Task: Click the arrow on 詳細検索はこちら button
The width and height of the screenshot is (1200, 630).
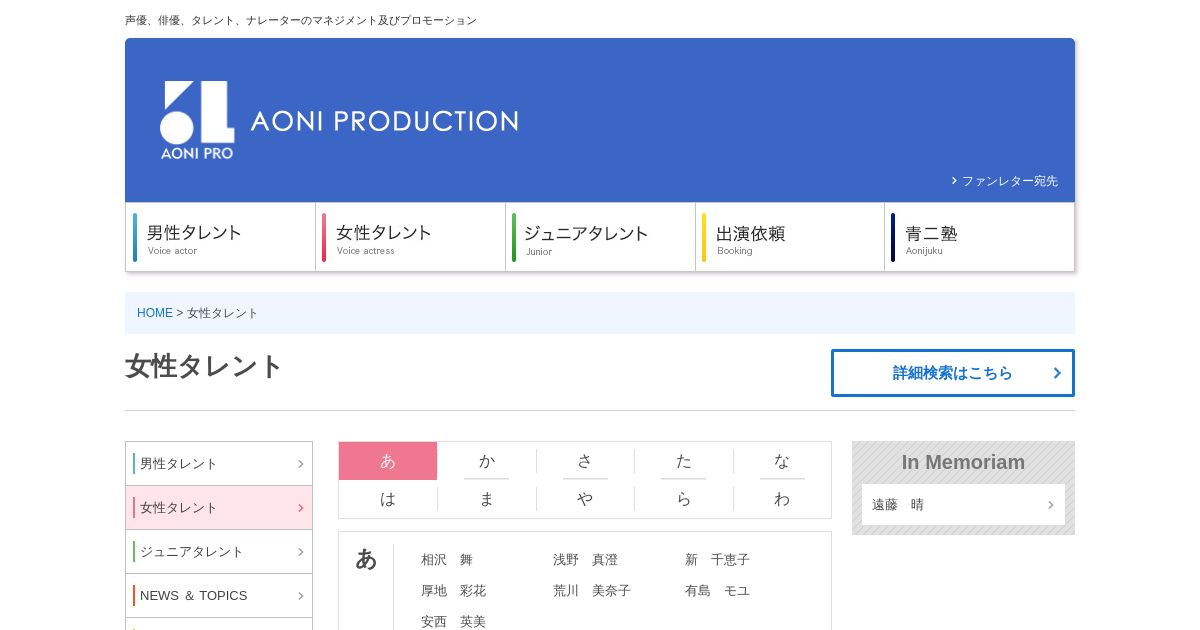Action: tap(1057, 373)
